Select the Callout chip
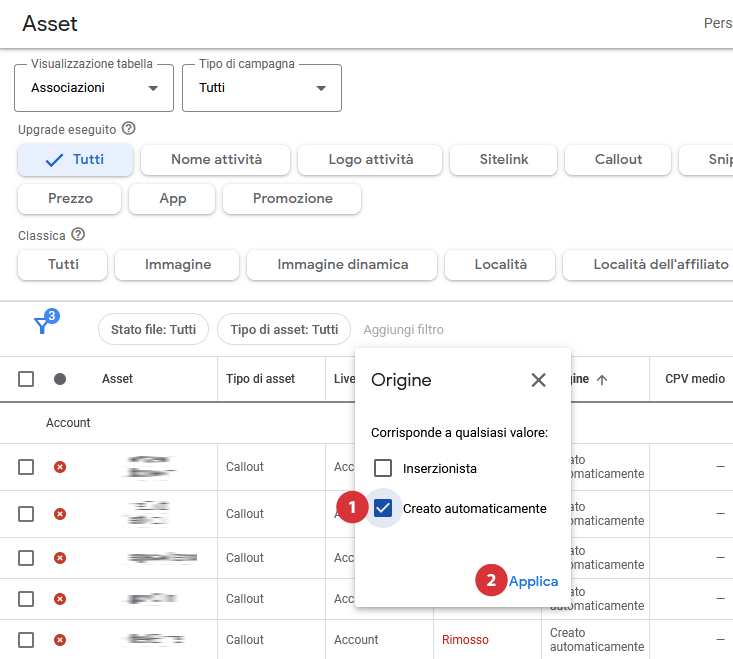 pyautogui.click(x=618, y=159)
